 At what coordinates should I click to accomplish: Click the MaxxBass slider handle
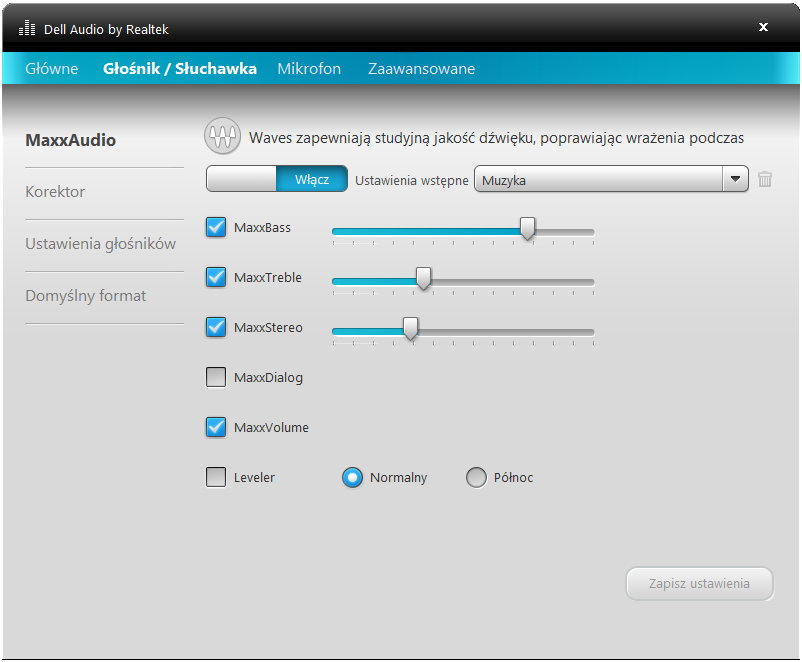point(527,228)
